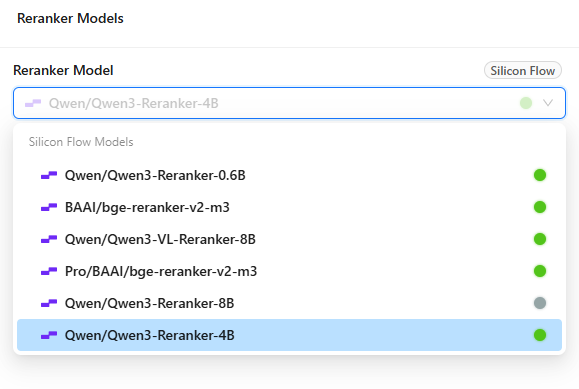Click Silicon Flow icon in highlighted Qwen3-Reranker-4B row
This screenshot has height=389, width=579.
[49, 335]
